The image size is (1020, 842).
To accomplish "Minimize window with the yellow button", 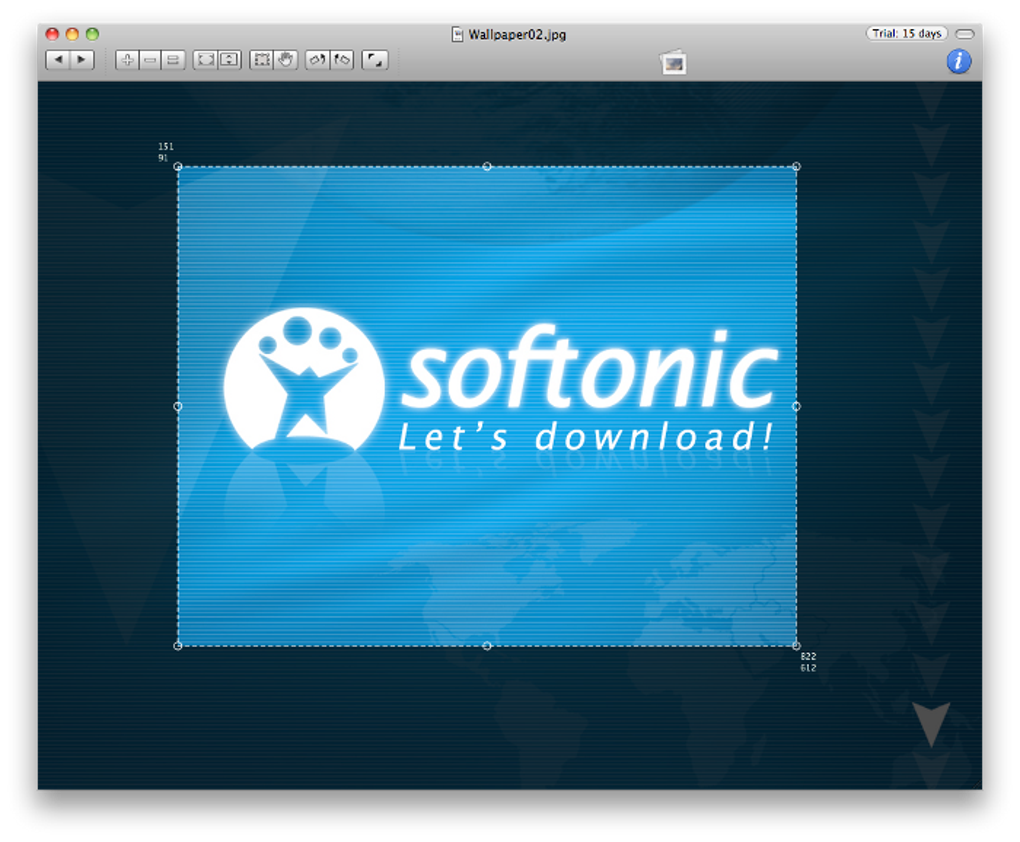I will pyautogui.click(x=72, y=34).
